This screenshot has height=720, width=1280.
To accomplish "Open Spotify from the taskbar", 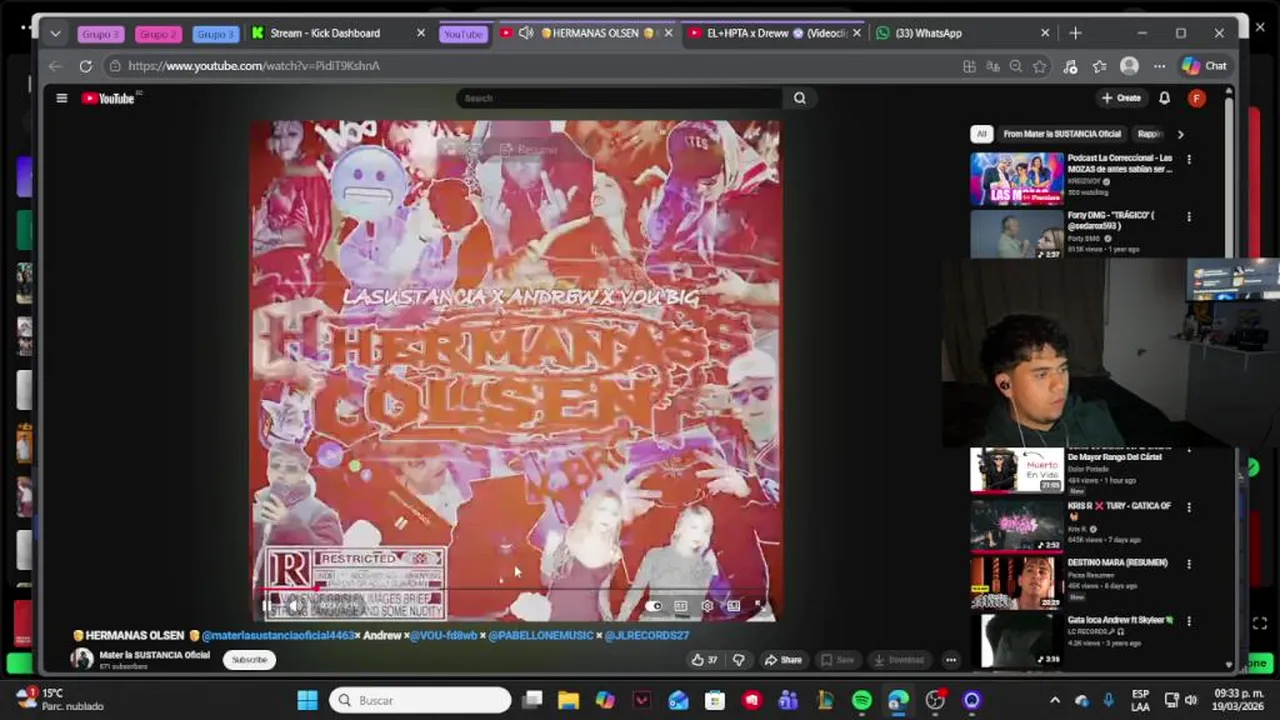I will click(862, 700).
